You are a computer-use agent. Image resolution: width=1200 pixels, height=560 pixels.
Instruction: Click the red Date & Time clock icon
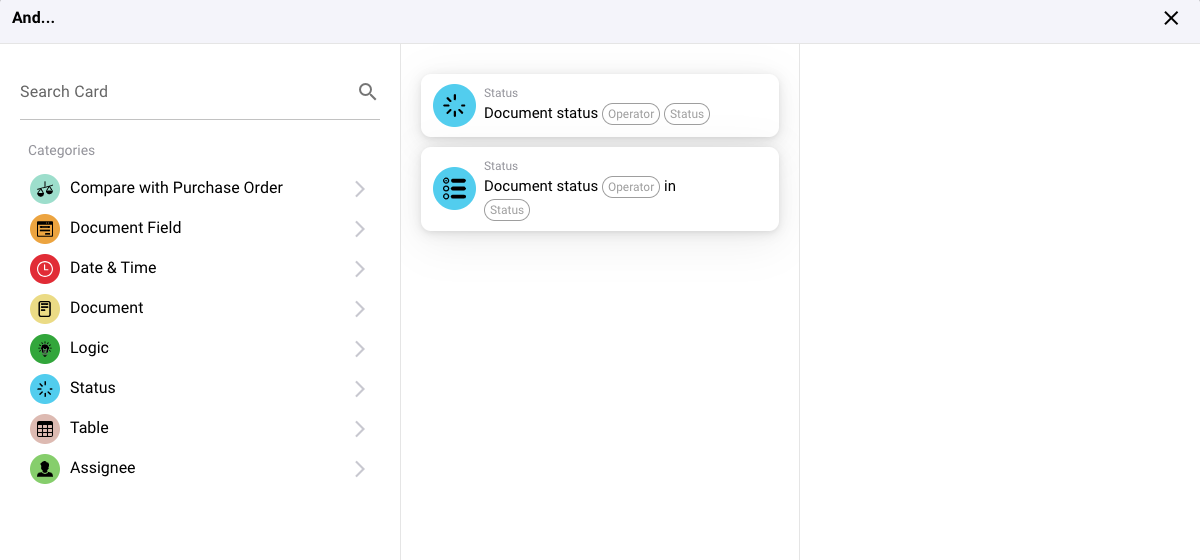point(45,269)
